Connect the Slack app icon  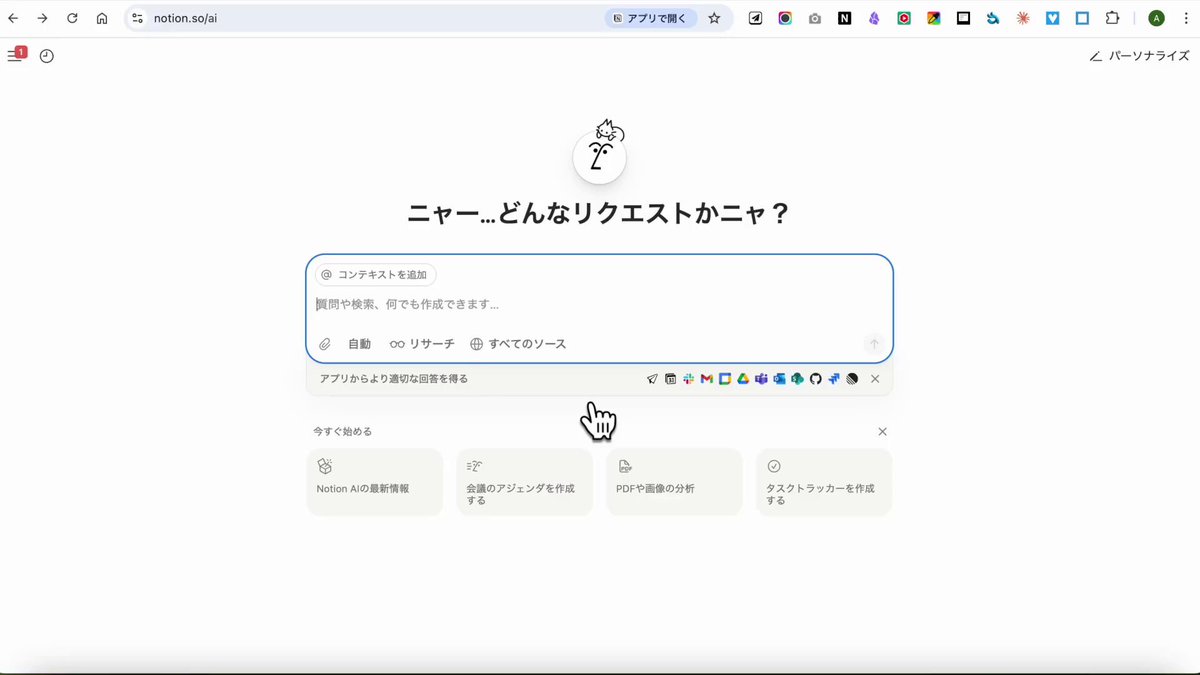pos(689,379)
